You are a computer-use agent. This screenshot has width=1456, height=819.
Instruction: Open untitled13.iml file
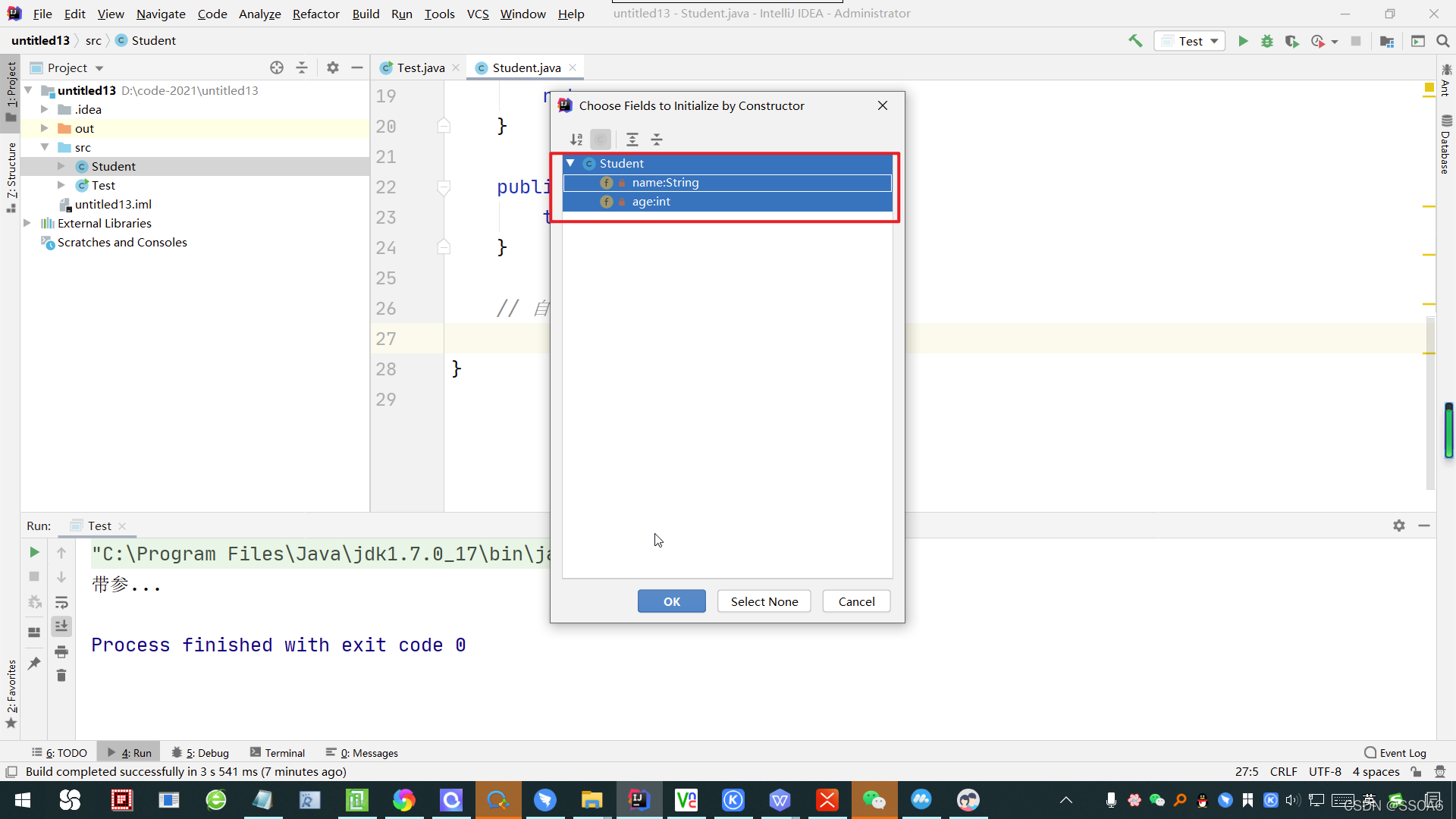point(113,204)
